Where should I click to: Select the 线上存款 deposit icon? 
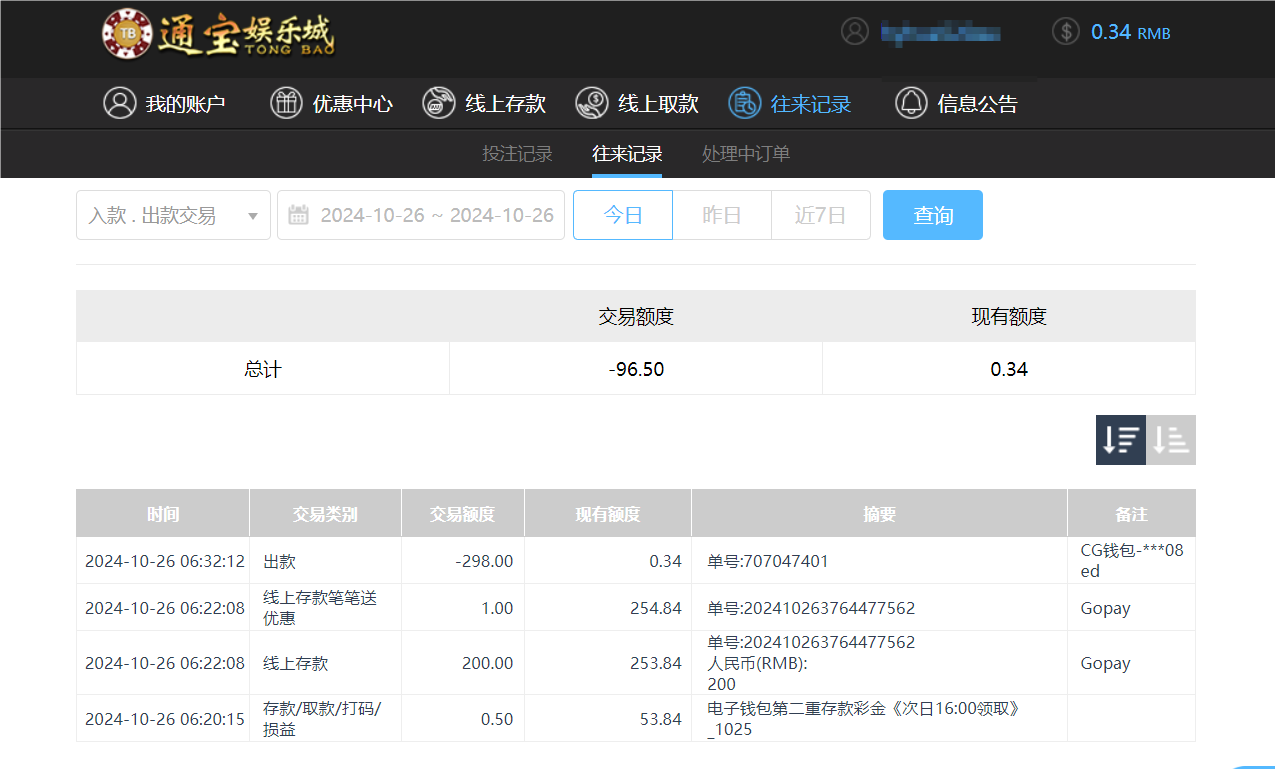click(438, 103)
